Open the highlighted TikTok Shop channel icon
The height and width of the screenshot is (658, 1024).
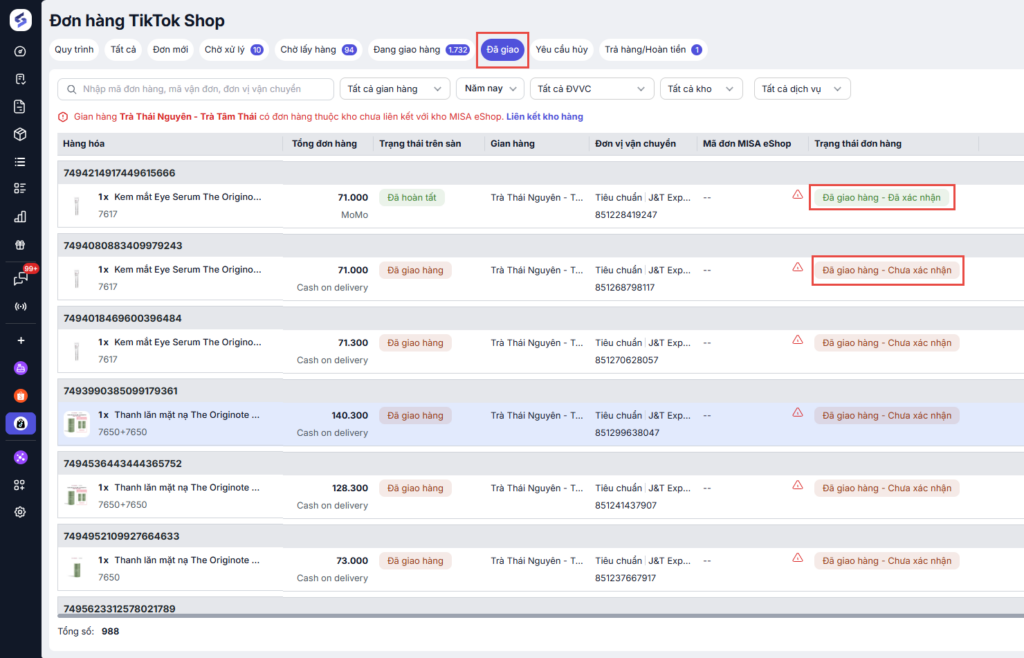[x=20, y=424]
